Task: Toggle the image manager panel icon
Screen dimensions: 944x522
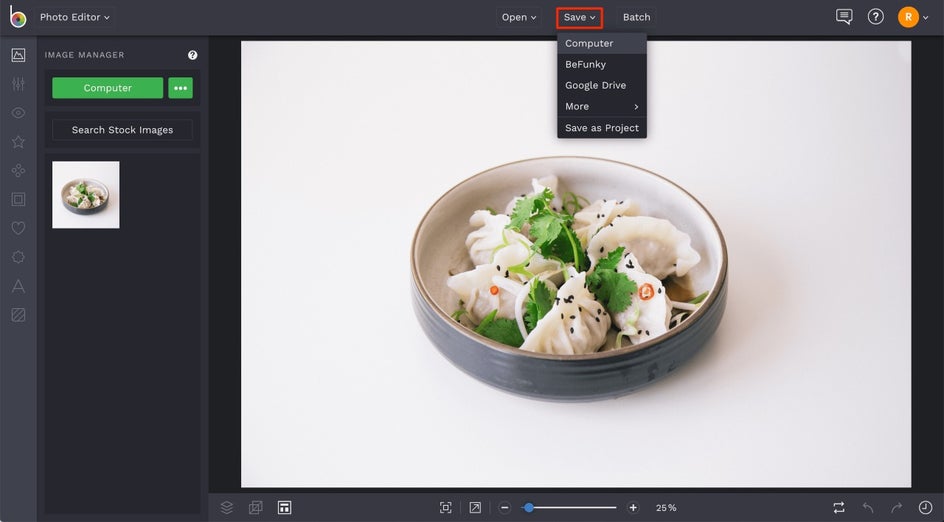Action: [284, 508]
